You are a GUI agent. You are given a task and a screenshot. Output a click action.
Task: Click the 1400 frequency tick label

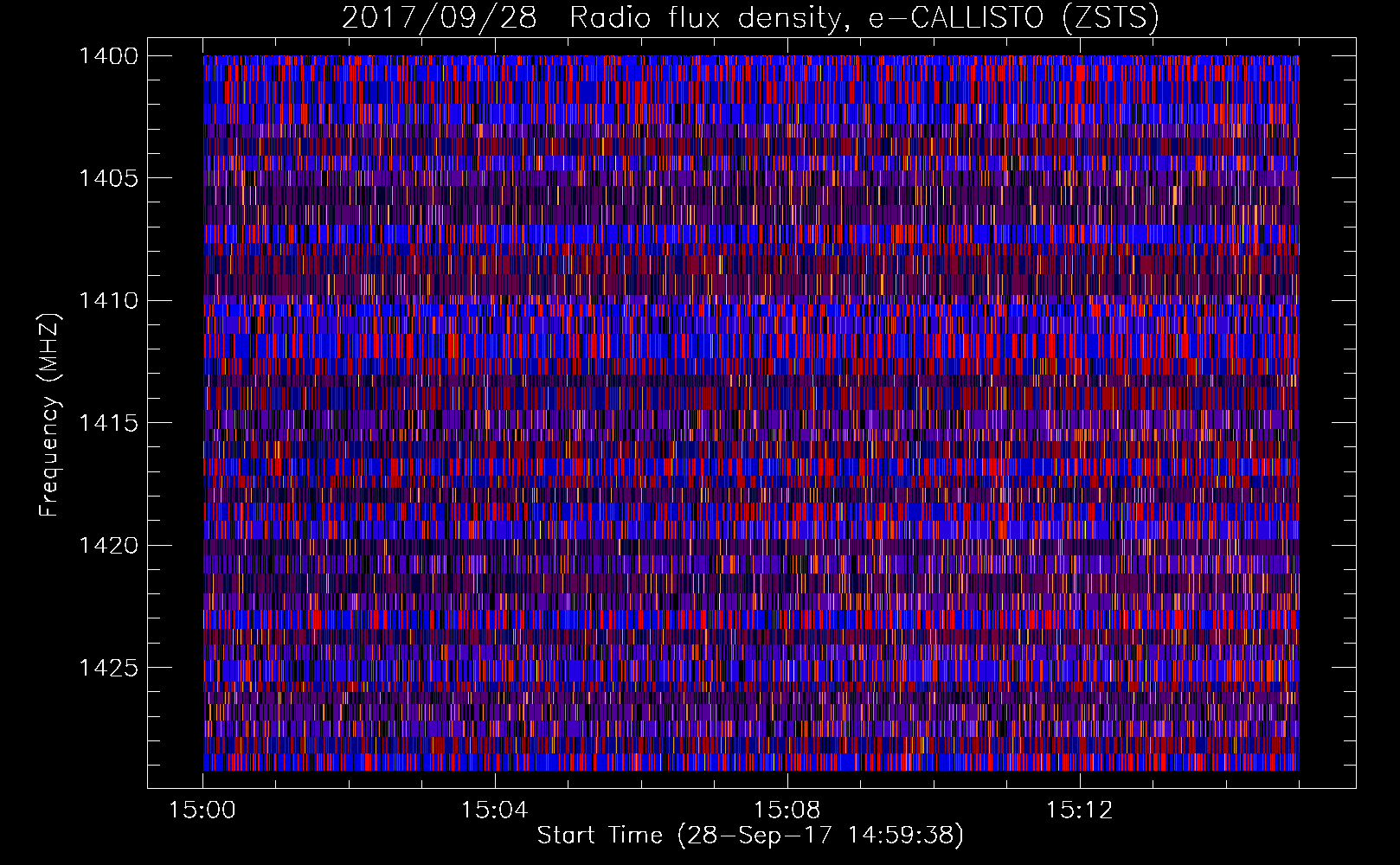tap(108, 56)
